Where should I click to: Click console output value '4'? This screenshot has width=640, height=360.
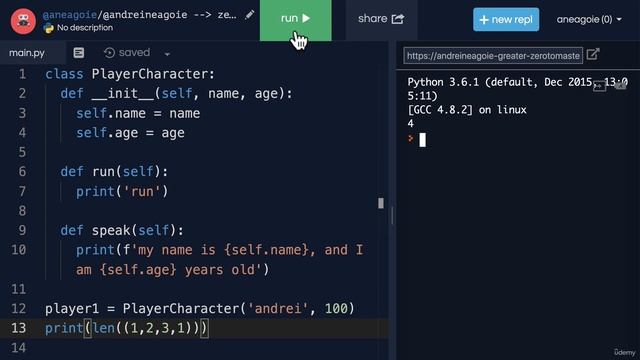tap(411, 124)
